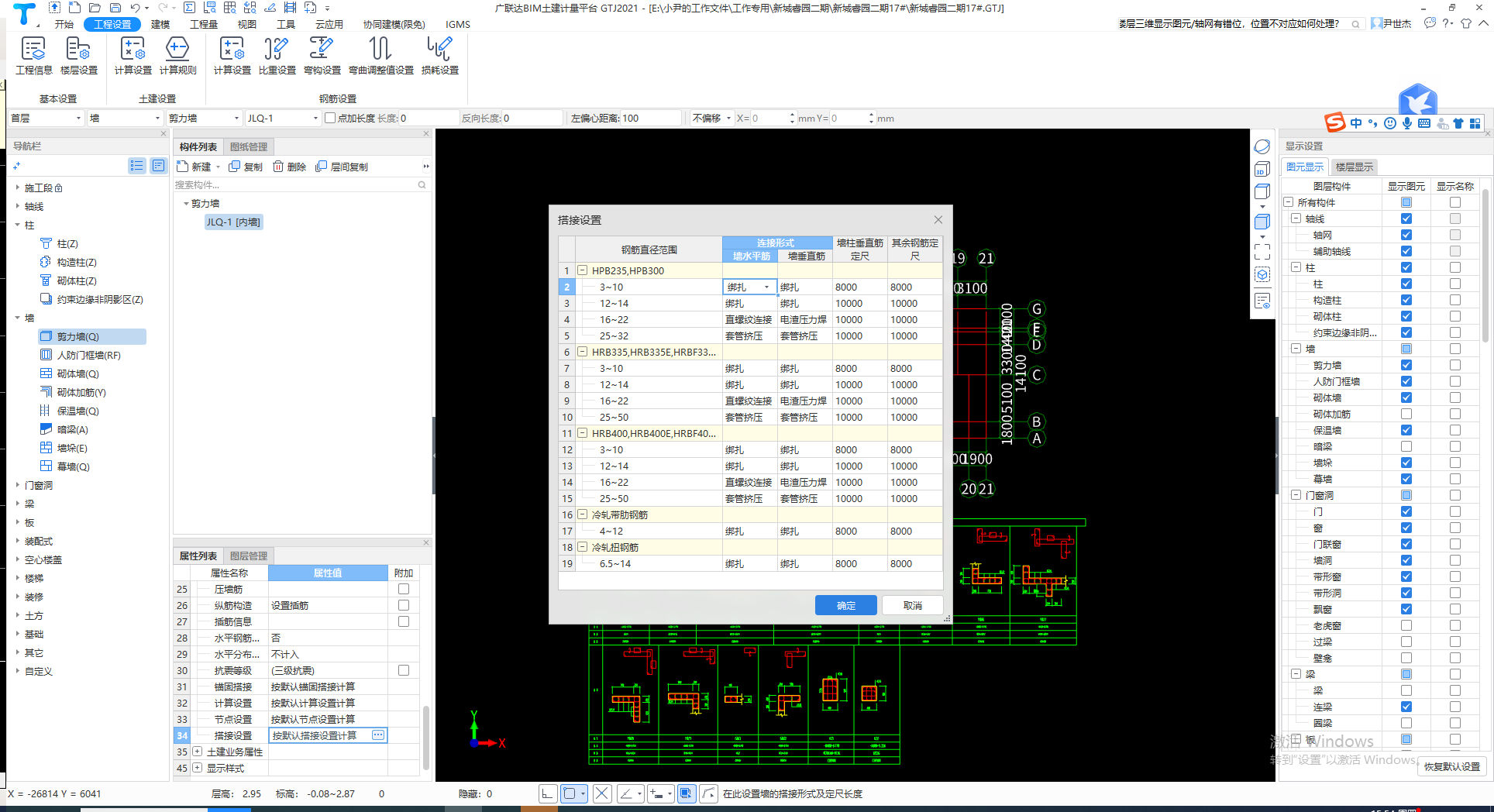This screenshot has height=812, width=1494.
Task: Click the save icon in title toolbar
Action: click(115, 8)
